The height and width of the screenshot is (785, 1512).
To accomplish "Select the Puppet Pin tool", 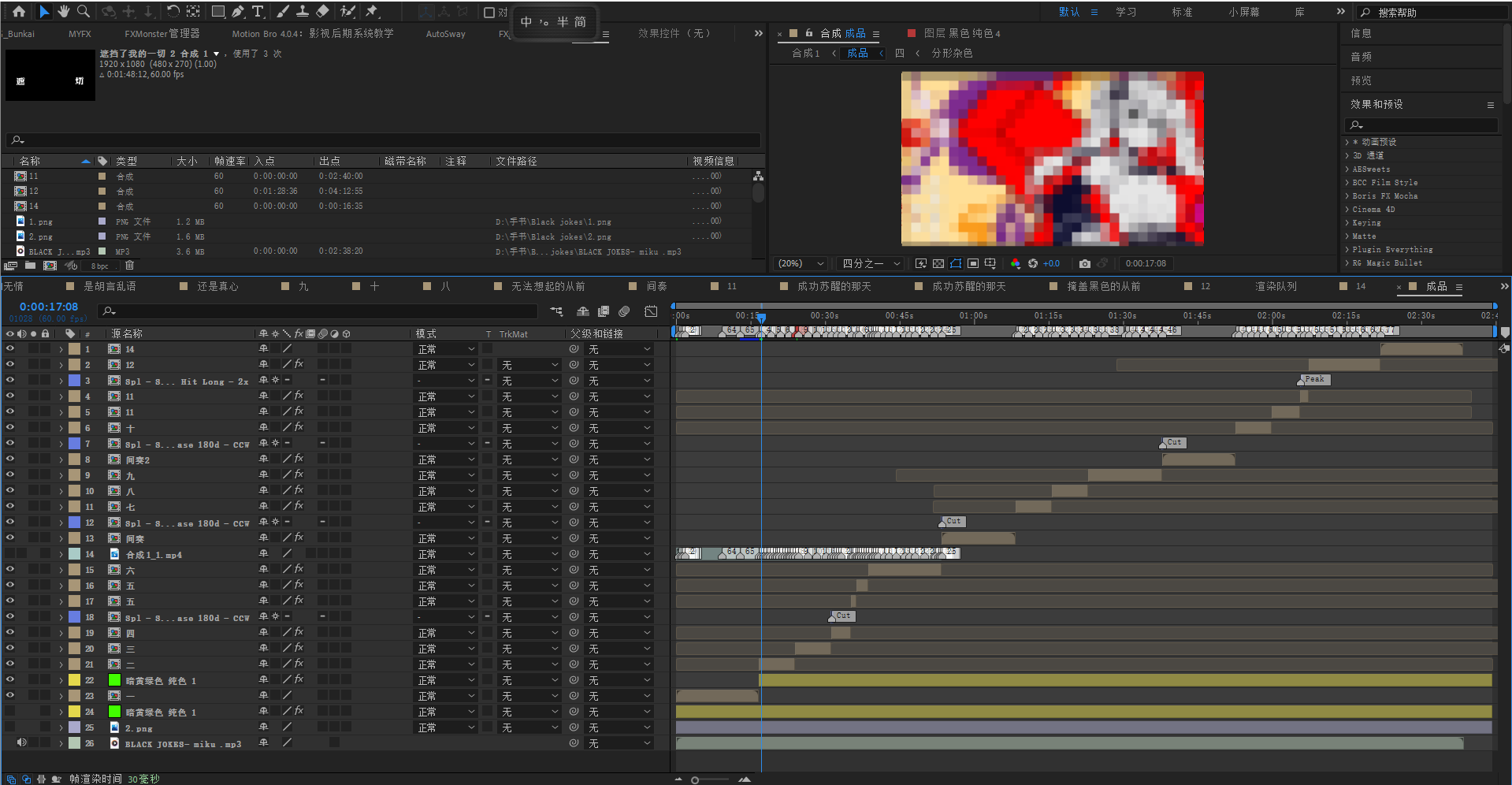I will pyautogui.click(x=372, y=11).
